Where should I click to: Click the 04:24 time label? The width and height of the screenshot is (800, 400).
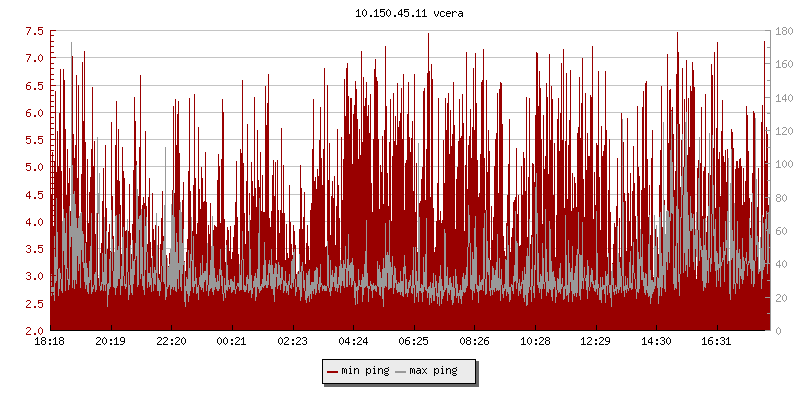coord(353,341)
